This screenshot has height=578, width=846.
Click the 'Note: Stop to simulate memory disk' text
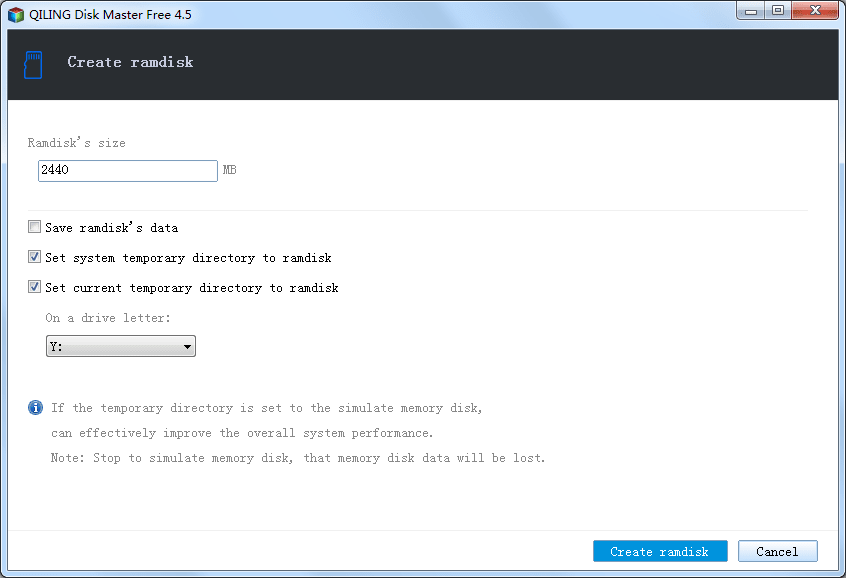pos(172,458)
